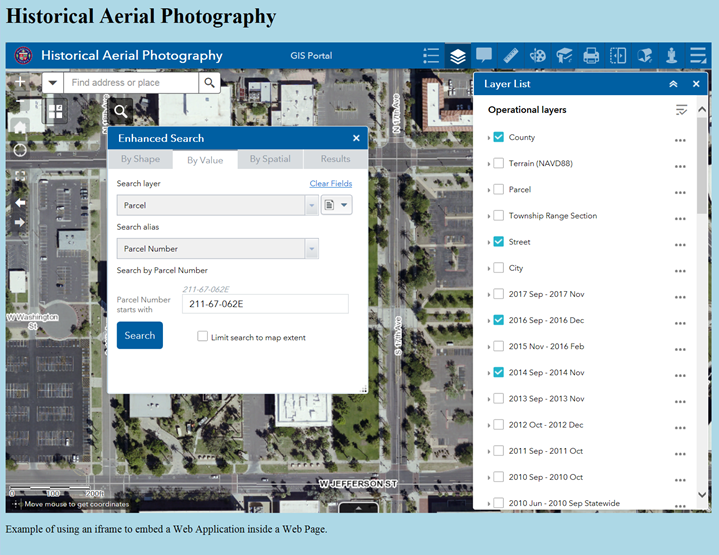Go to previous map extent arrow
This screenshot has width=719, height=555.
[20, 202]
